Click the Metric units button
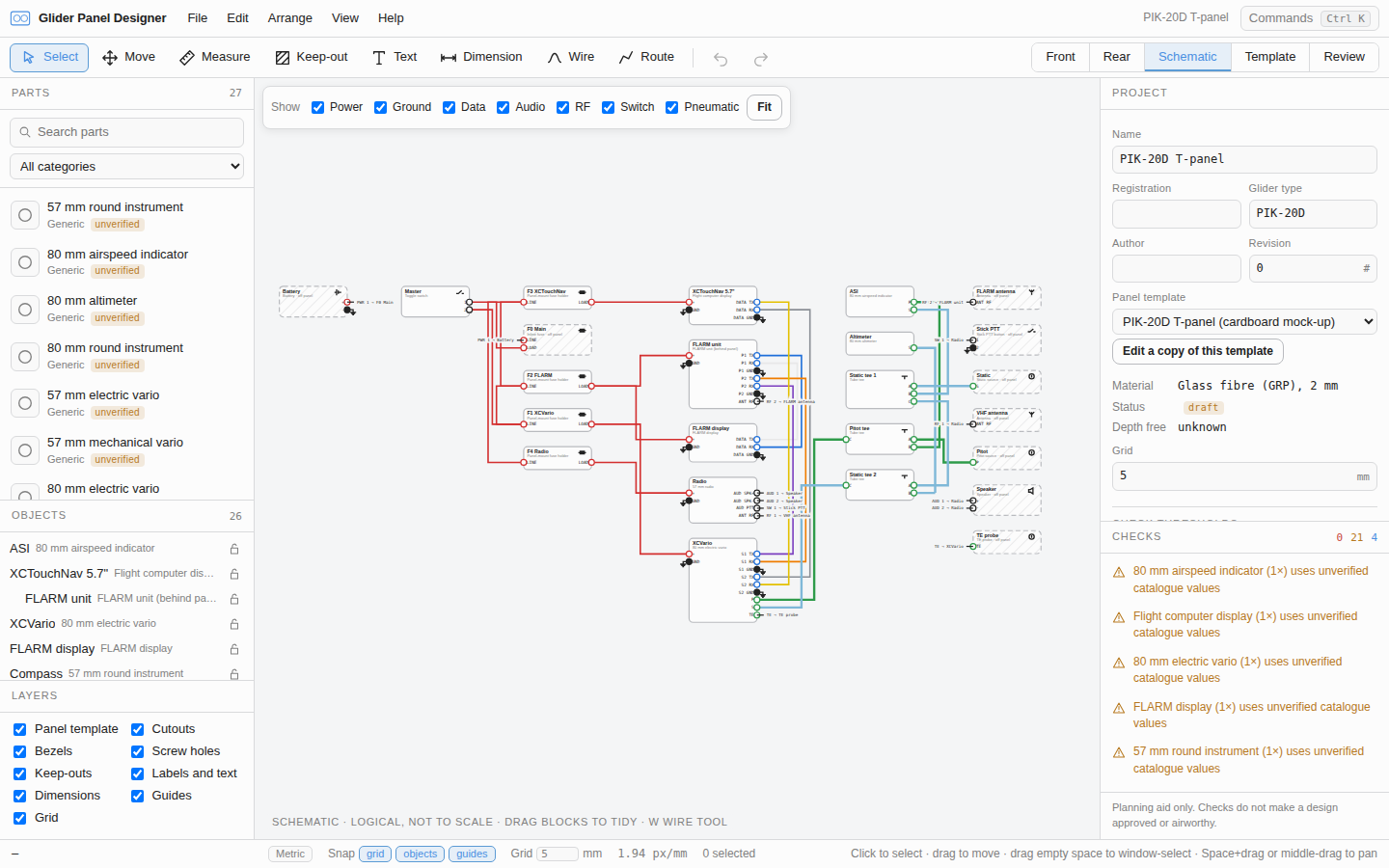Viewport: 1389px width, 868px height. pyautogui.click(x=290, y=854)
